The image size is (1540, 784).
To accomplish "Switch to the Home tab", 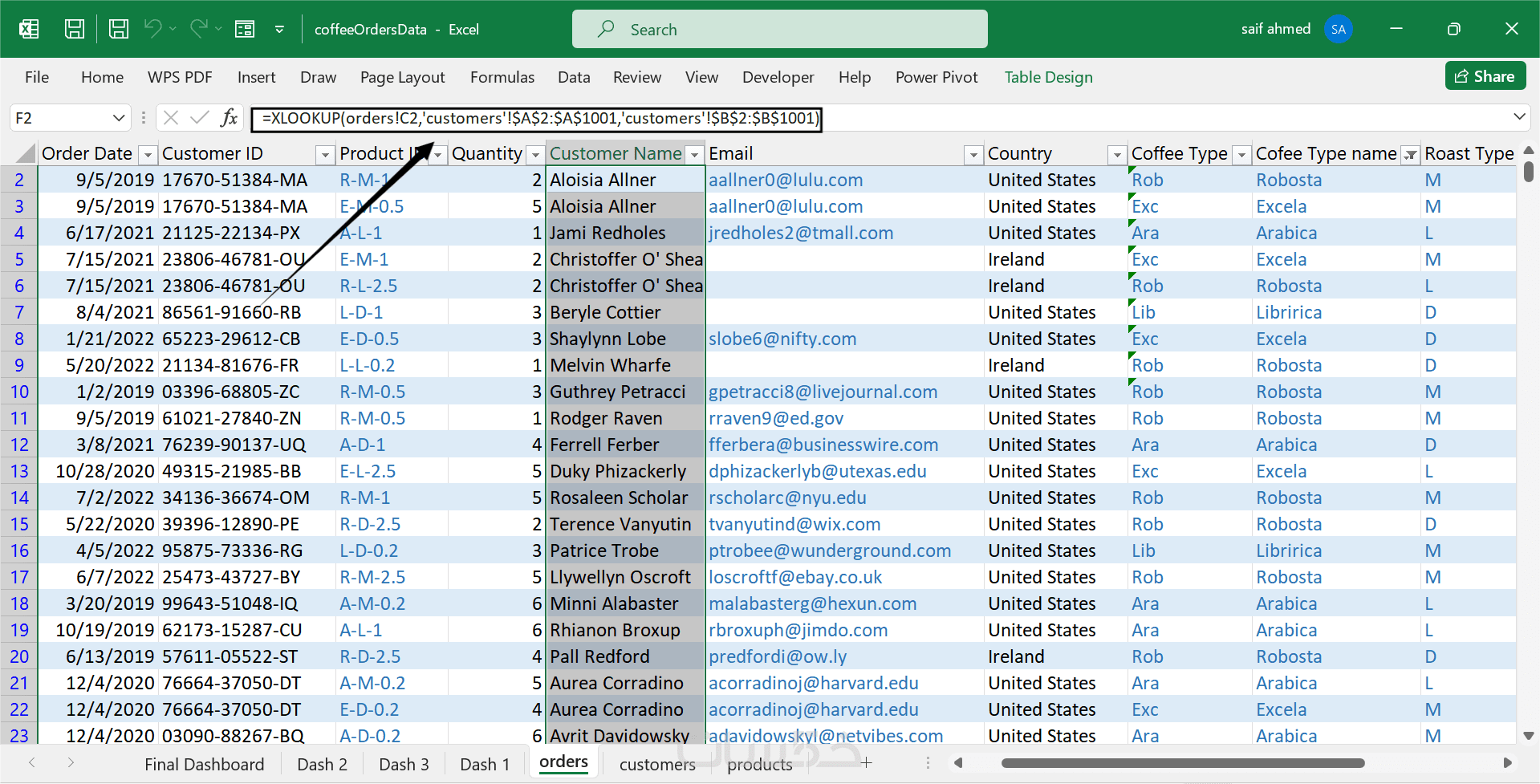I will [102, 77].
